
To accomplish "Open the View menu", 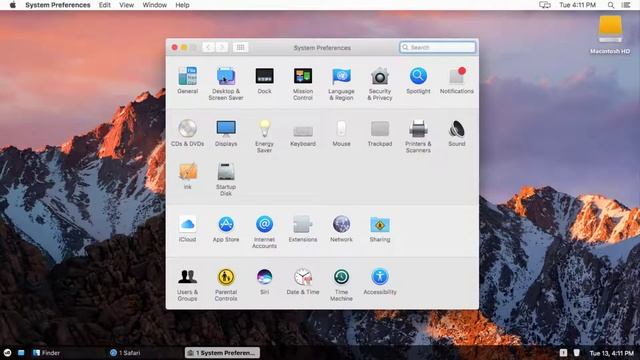I will click(127, 5).
